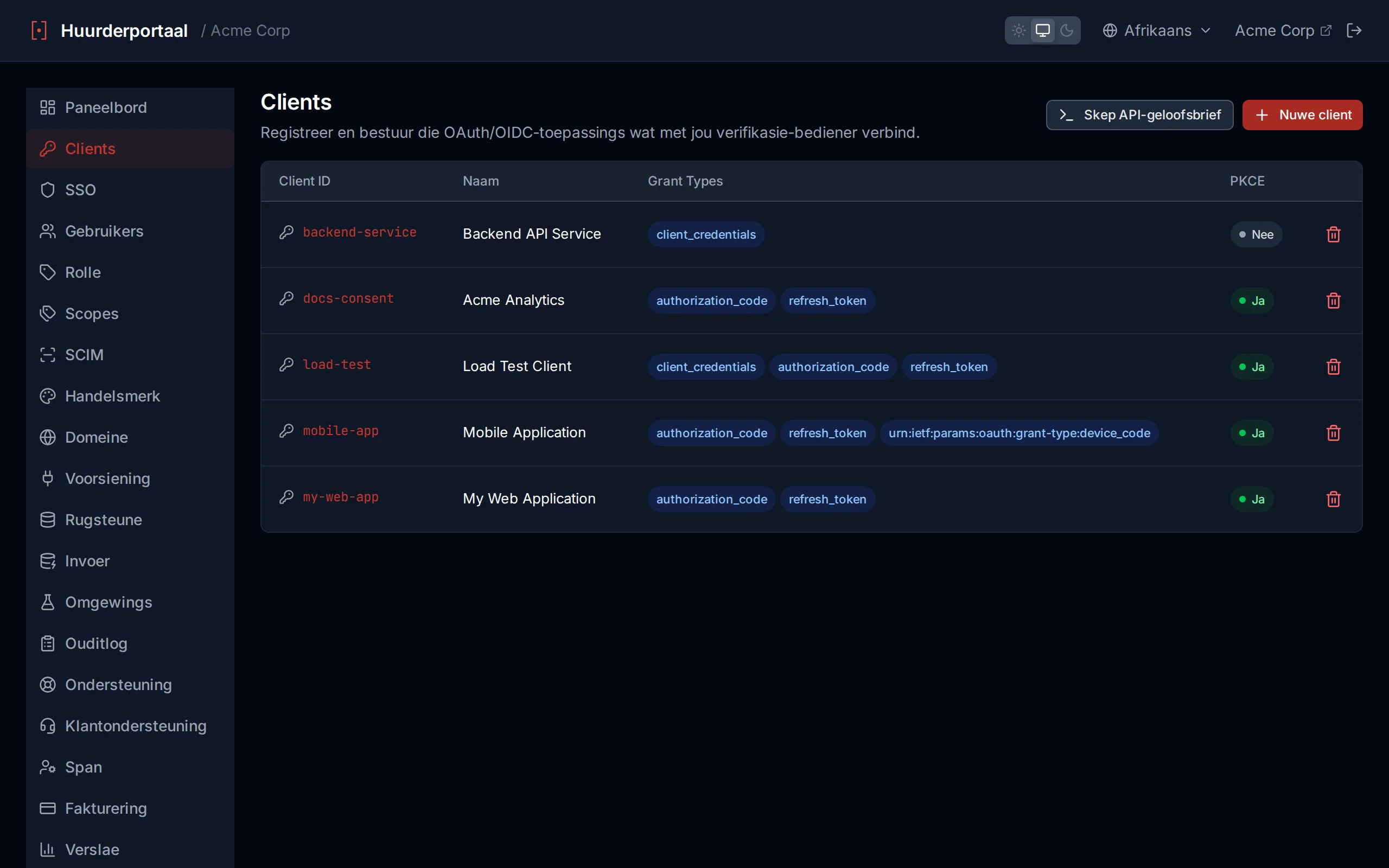The height and width of the screenshot is (868, 1389).
Task: Open the my-web-app client ID
Action: 340,497
